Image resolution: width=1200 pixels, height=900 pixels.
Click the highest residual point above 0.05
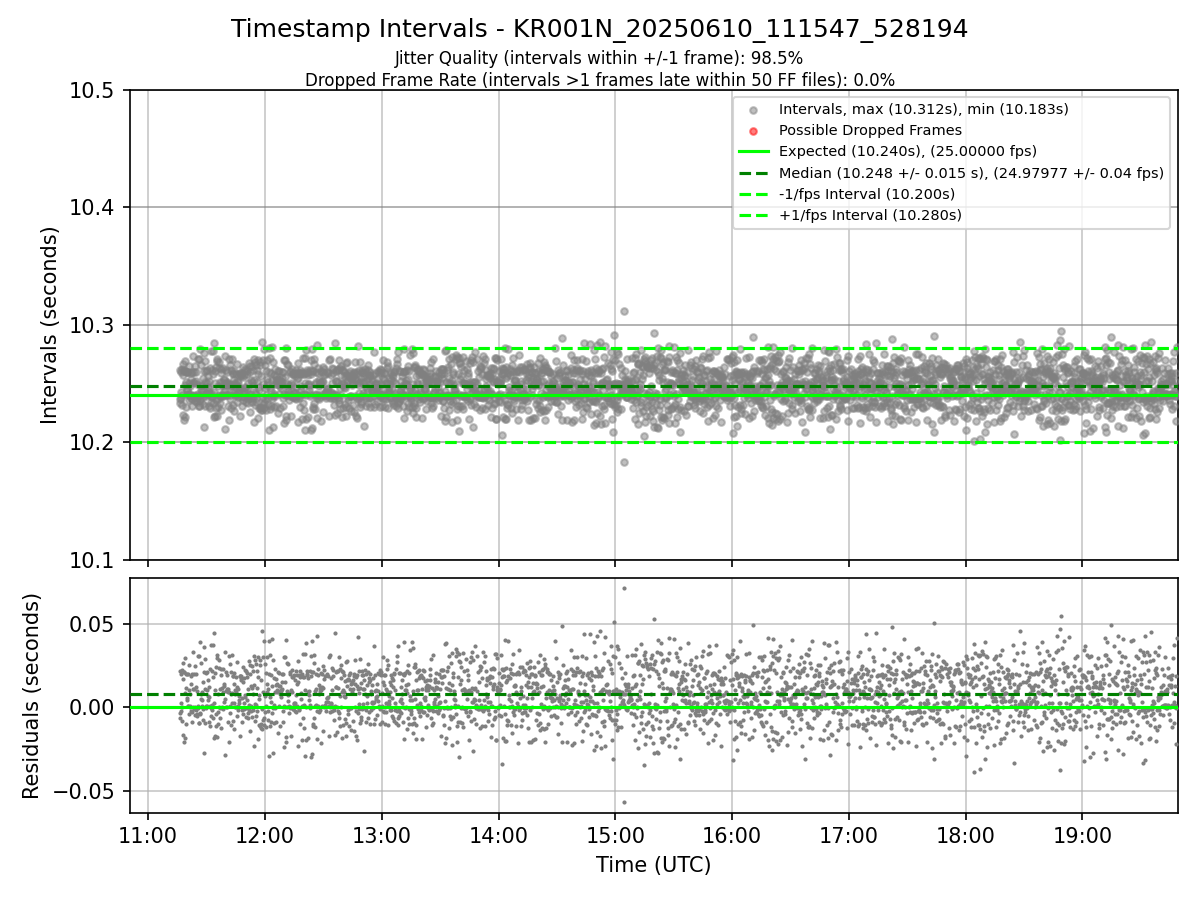tap(624, 588)
